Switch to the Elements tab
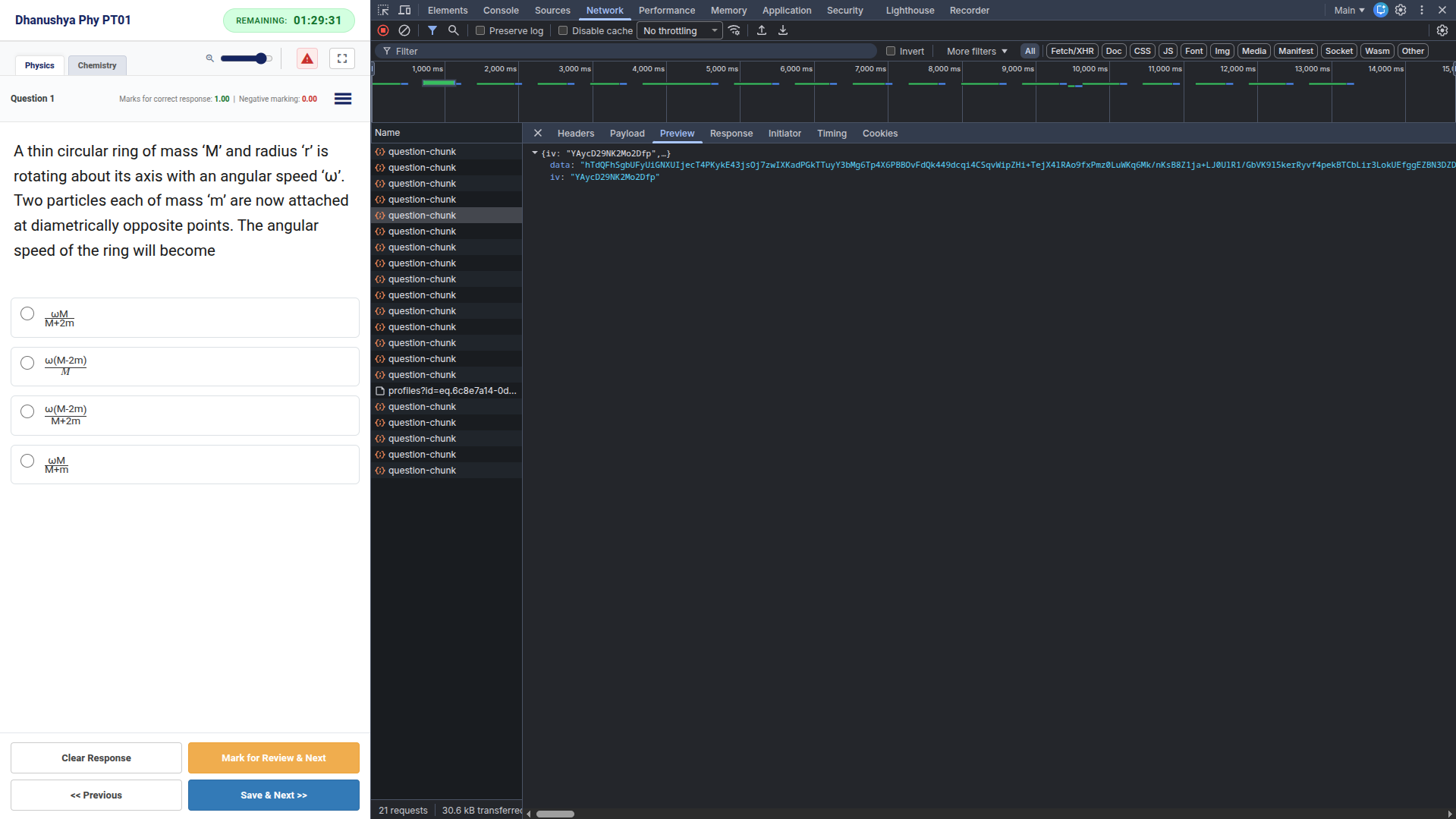 click(x=448, y=10)
